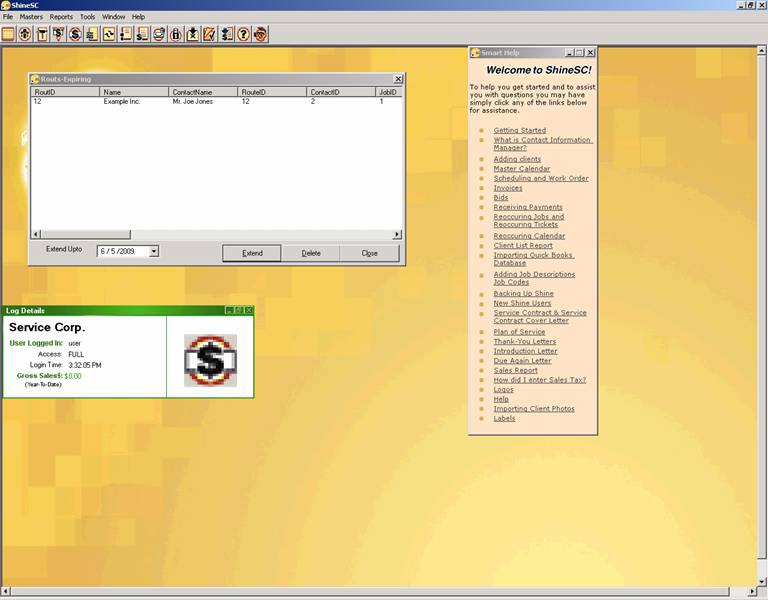Viewport: 768px width, 600px height.
Task: Open the Master Calendar help link
Action: click(522, 168)
